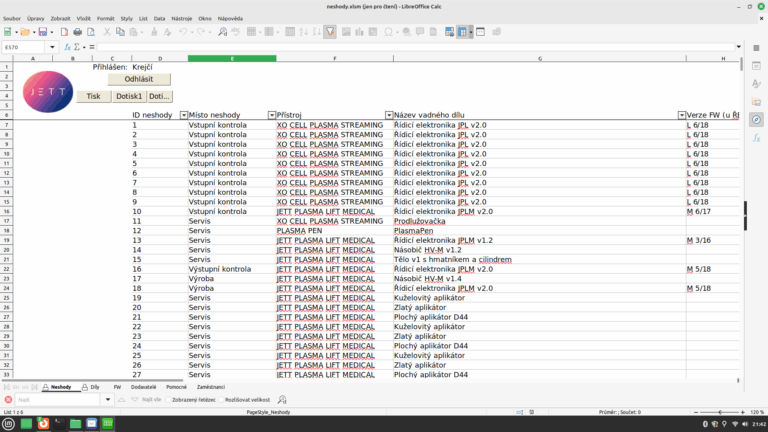Switch to the Díly sheet tab
This screenshot has height=432, width=768.
(91, 387)
